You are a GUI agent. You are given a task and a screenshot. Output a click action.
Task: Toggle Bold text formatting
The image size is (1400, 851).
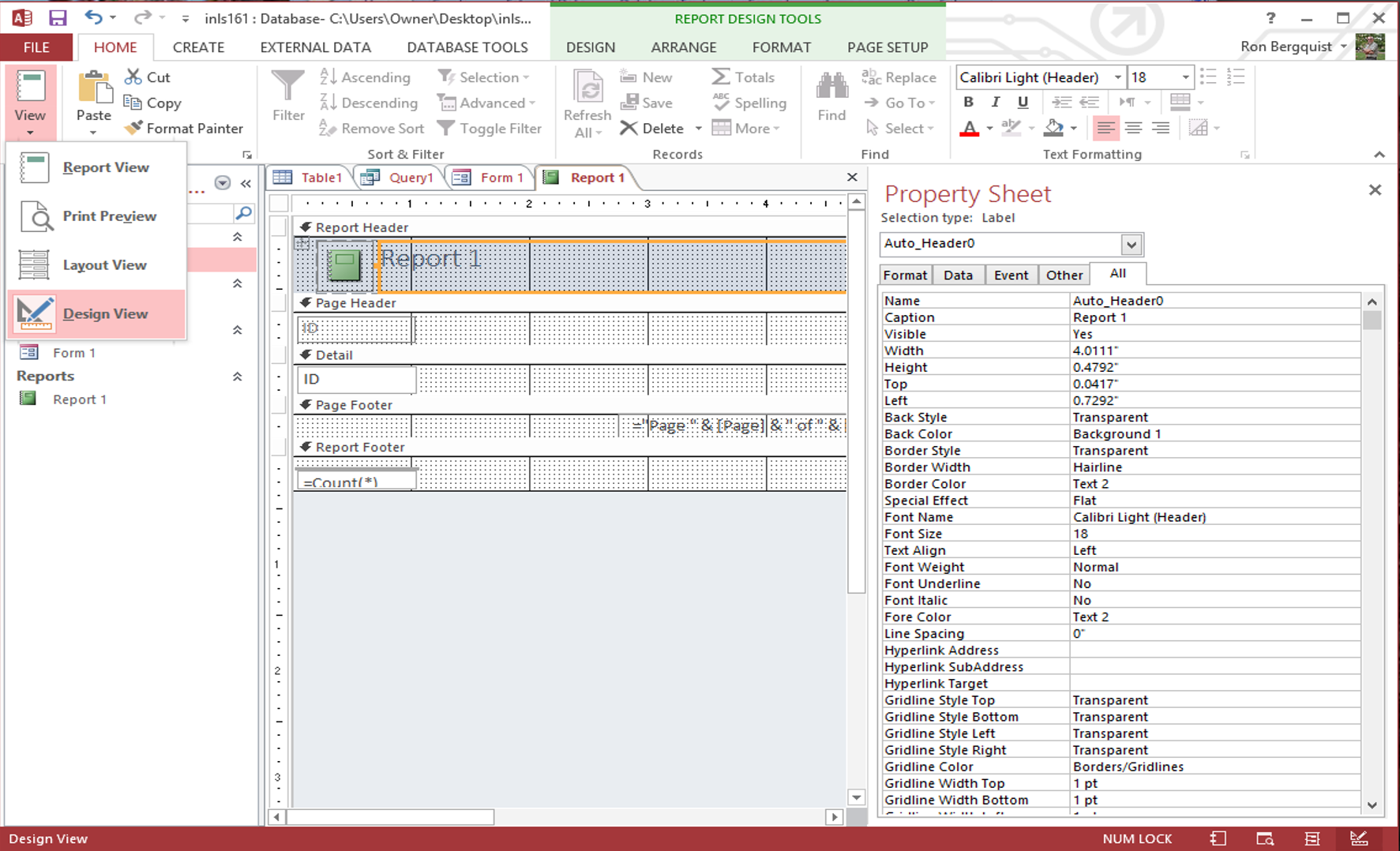click(x=968, y=102)
